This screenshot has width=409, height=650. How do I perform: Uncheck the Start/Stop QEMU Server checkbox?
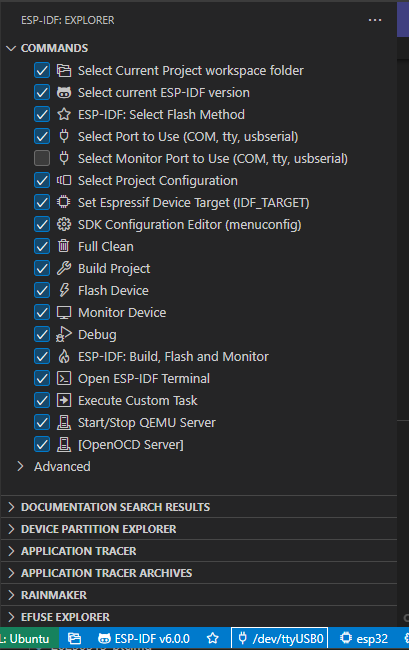[42, 422]
